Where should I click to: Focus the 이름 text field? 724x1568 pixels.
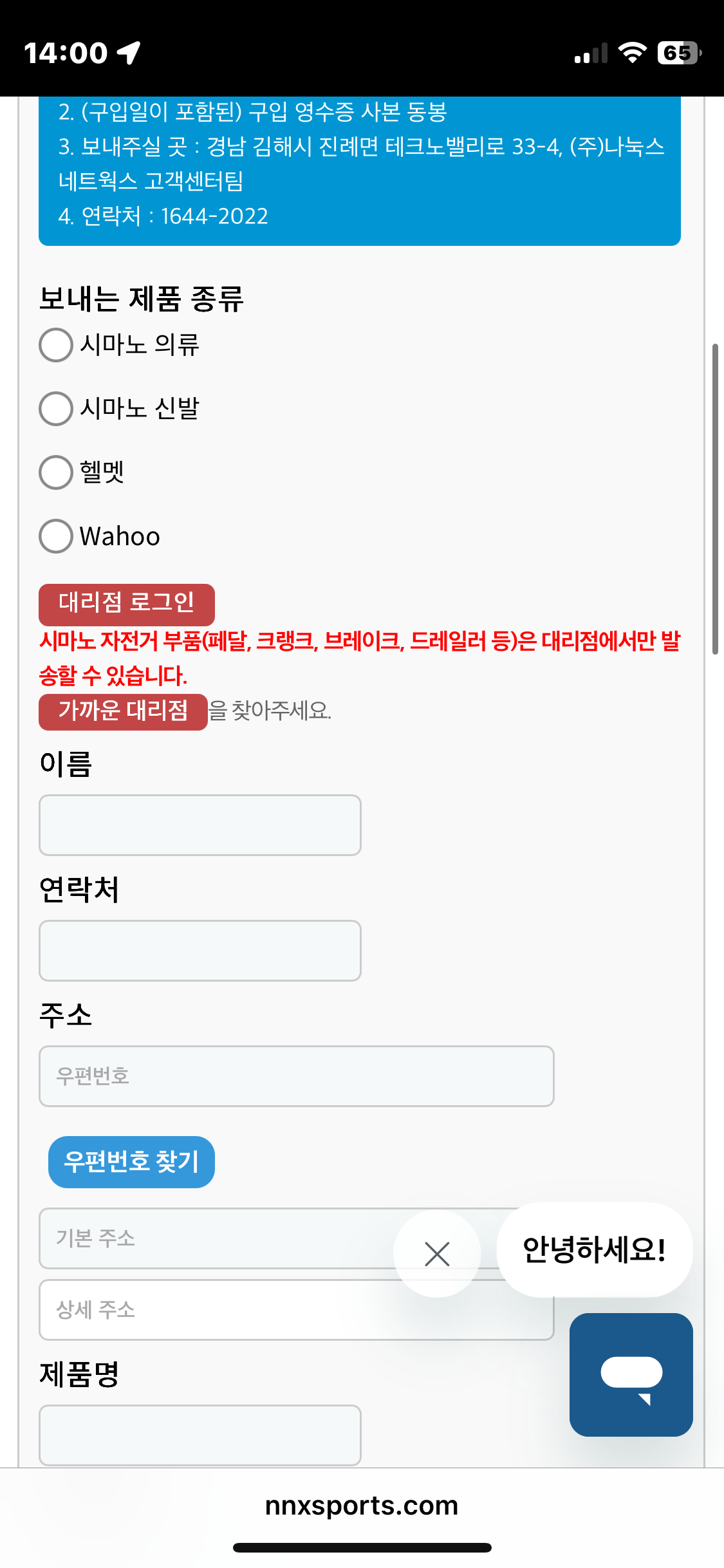[x=200, y=825]
